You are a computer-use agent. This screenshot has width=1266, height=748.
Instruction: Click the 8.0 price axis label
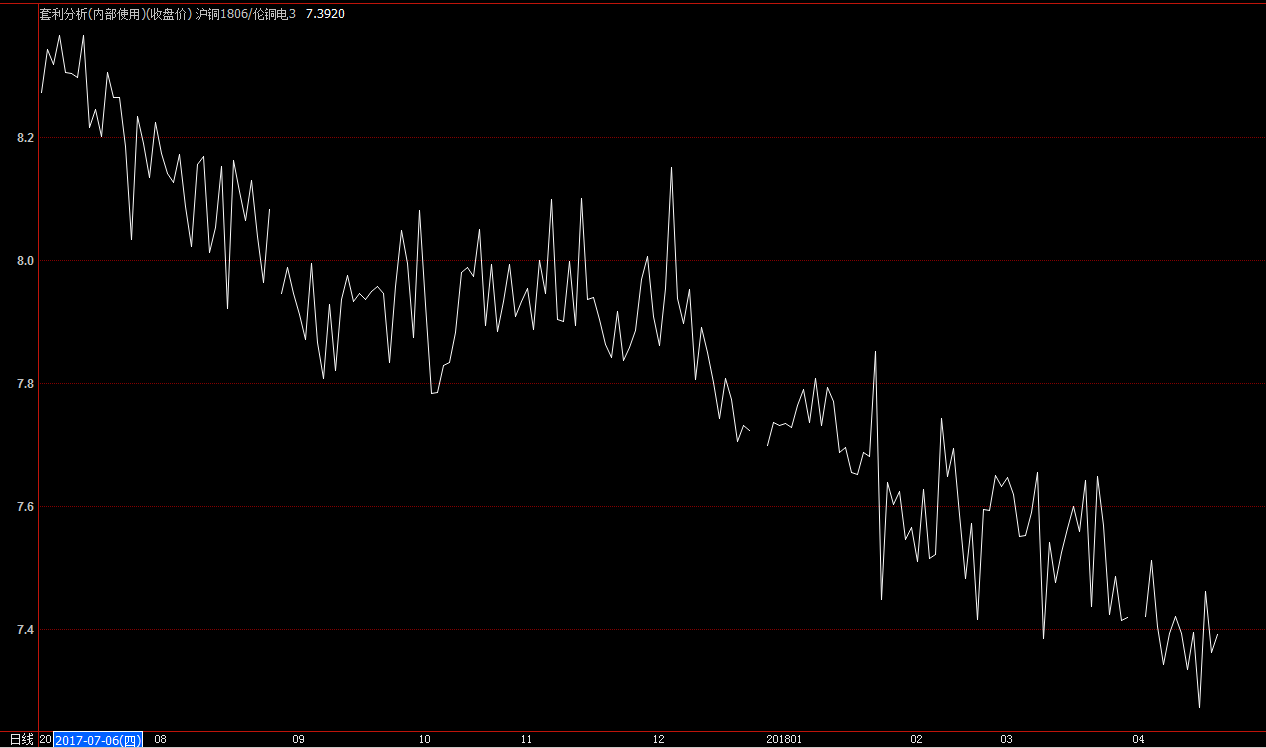26,261
